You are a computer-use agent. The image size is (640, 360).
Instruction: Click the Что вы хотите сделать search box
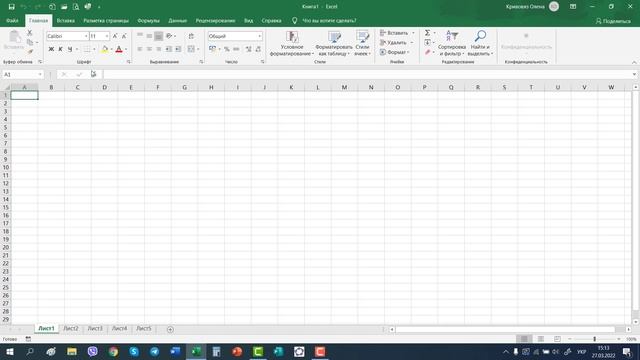329,20
